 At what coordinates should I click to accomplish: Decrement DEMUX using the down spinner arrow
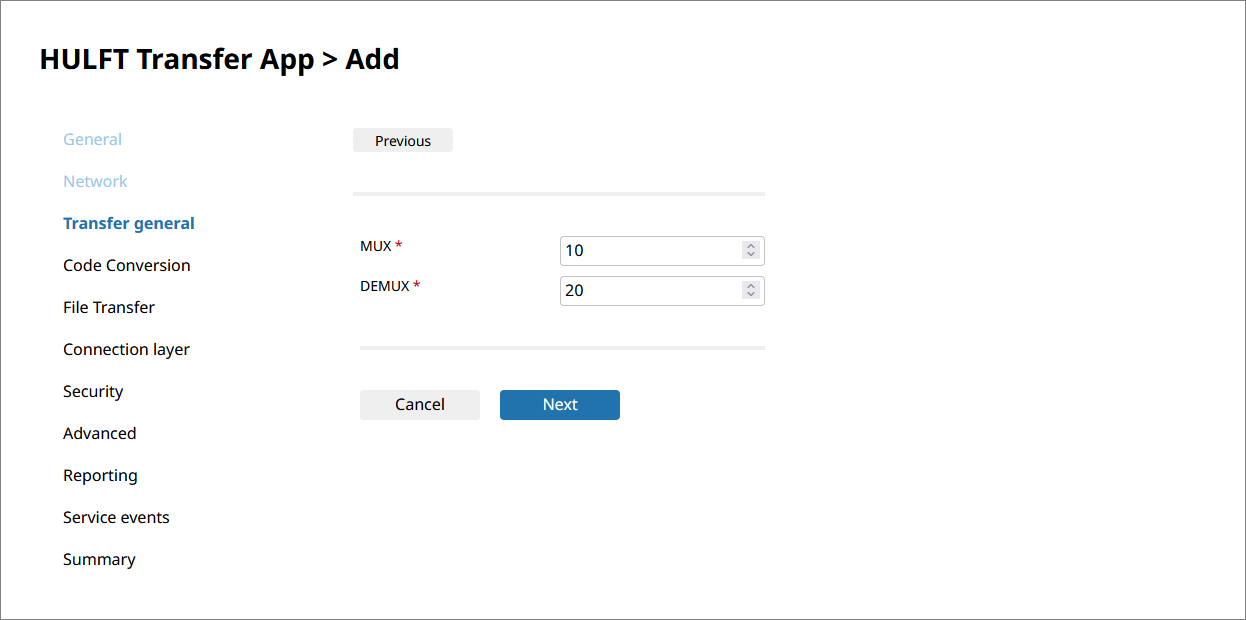point(751,295)
